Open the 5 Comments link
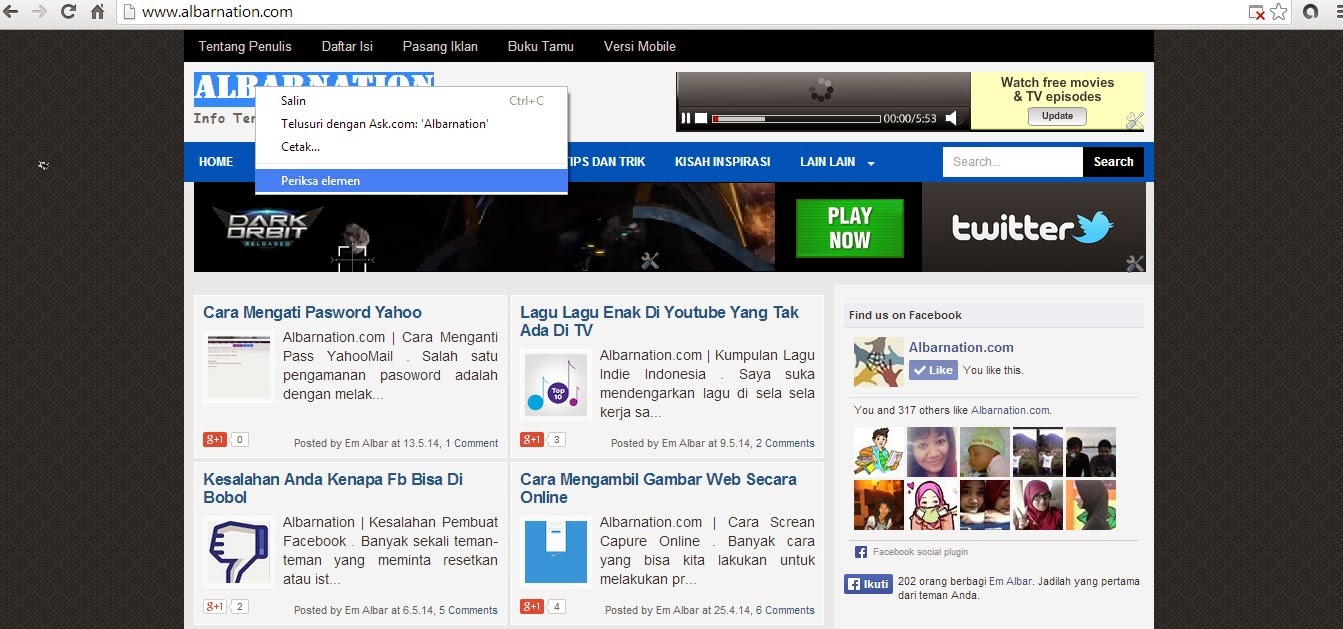 (468, 610)
